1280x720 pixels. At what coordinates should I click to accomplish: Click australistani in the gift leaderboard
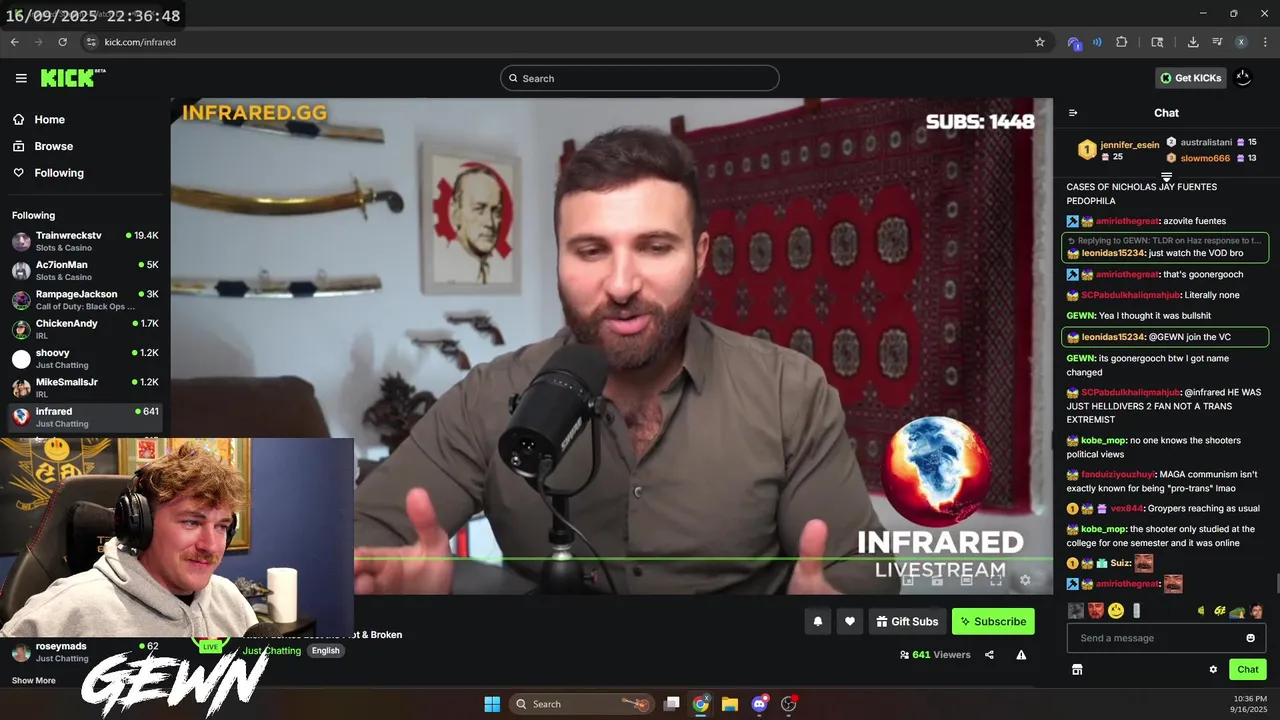point(1212,142)
